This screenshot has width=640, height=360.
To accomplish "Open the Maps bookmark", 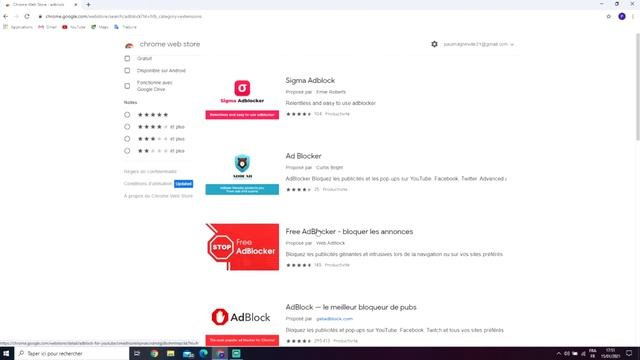I will 100,27.
